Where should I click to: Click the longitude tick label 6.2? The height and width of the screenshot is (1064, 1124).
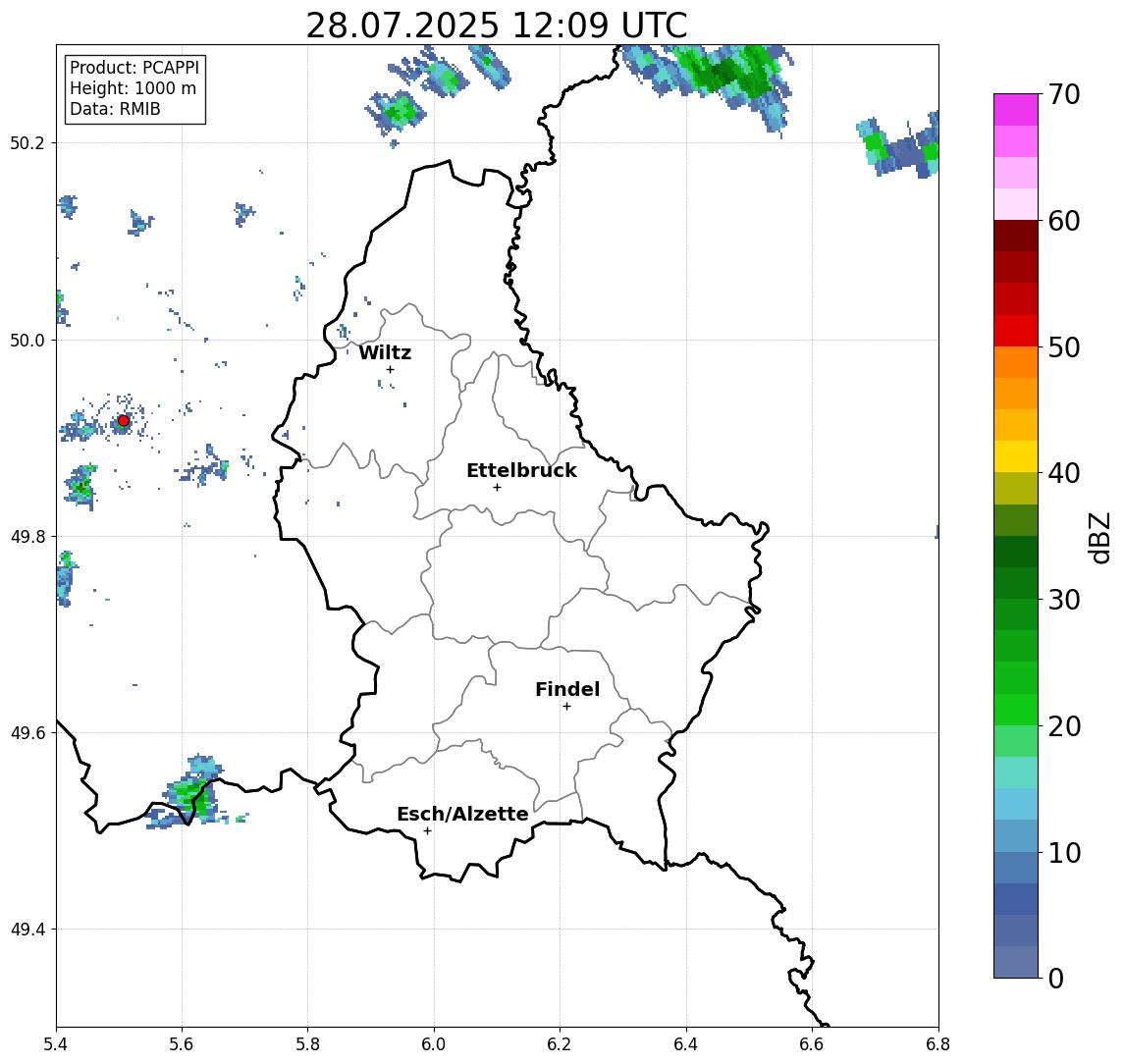560,1044
